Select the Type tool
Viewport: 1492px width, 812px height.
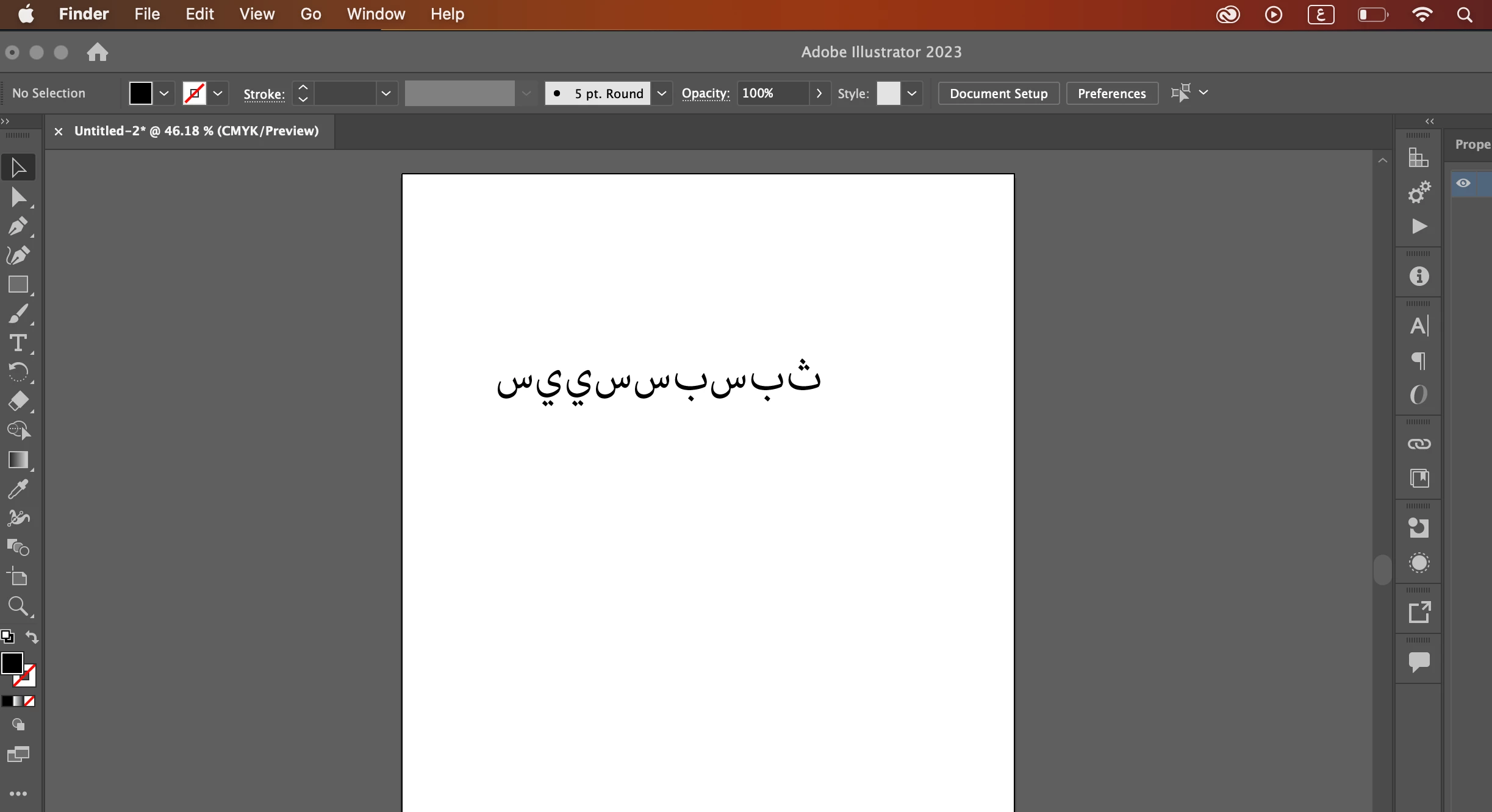pos(18,343)
